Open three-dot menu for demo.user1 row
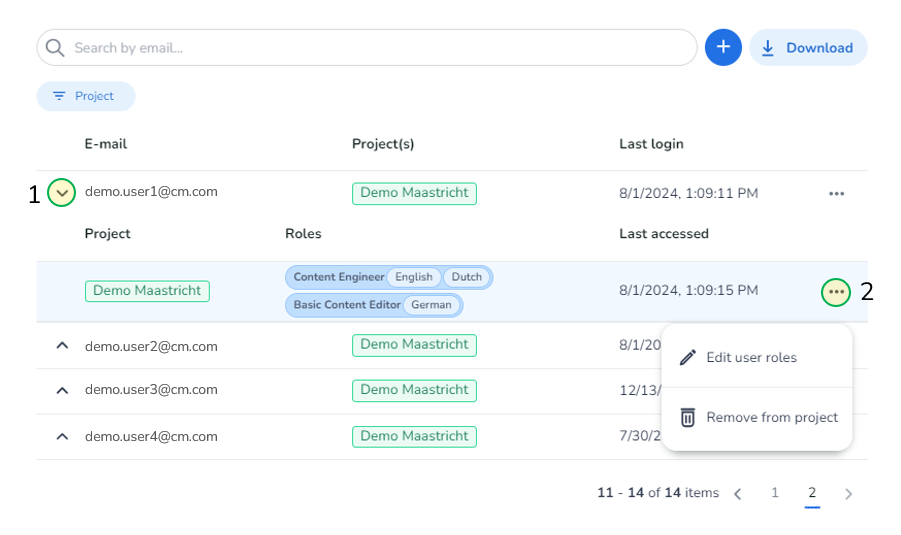The width and height of the screenshot is (901, 535). point(836,193)
